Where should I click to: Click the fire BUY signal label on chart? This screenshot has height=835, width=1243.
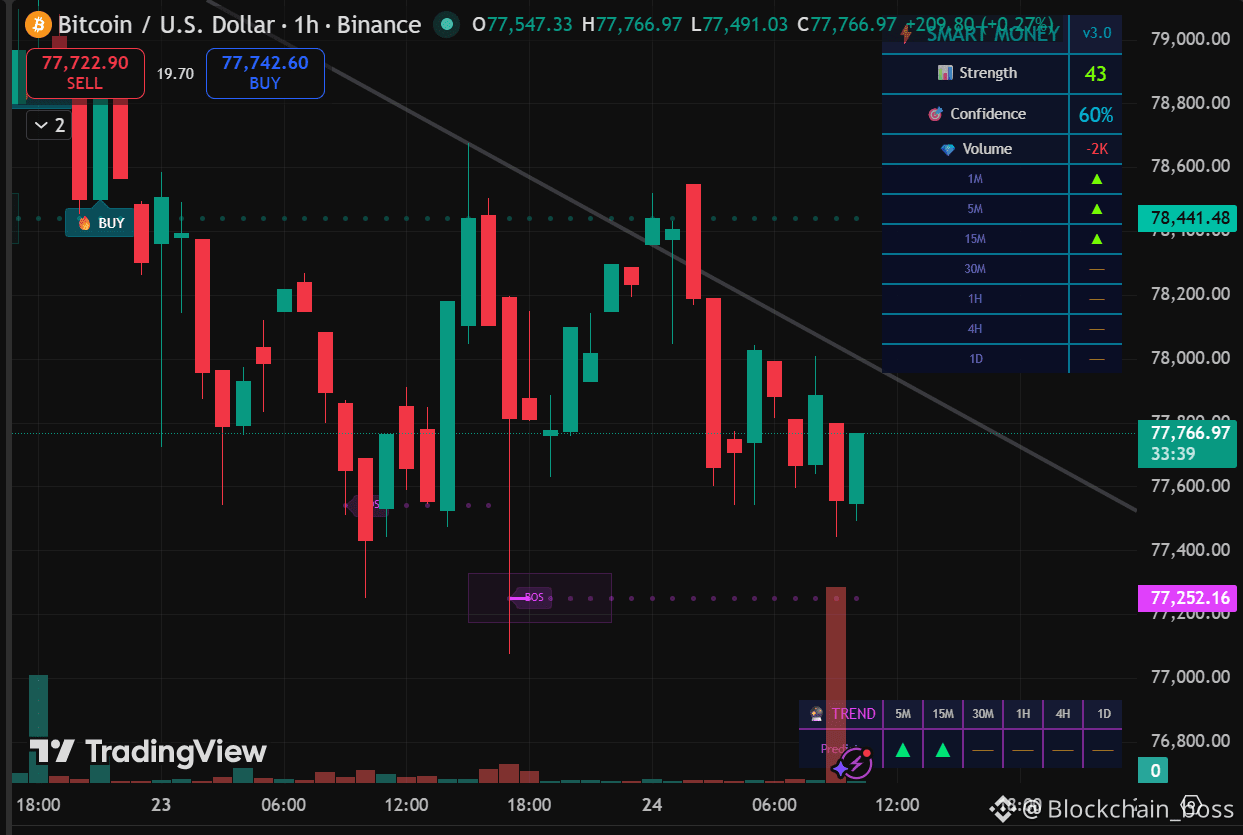pos(101,223)
